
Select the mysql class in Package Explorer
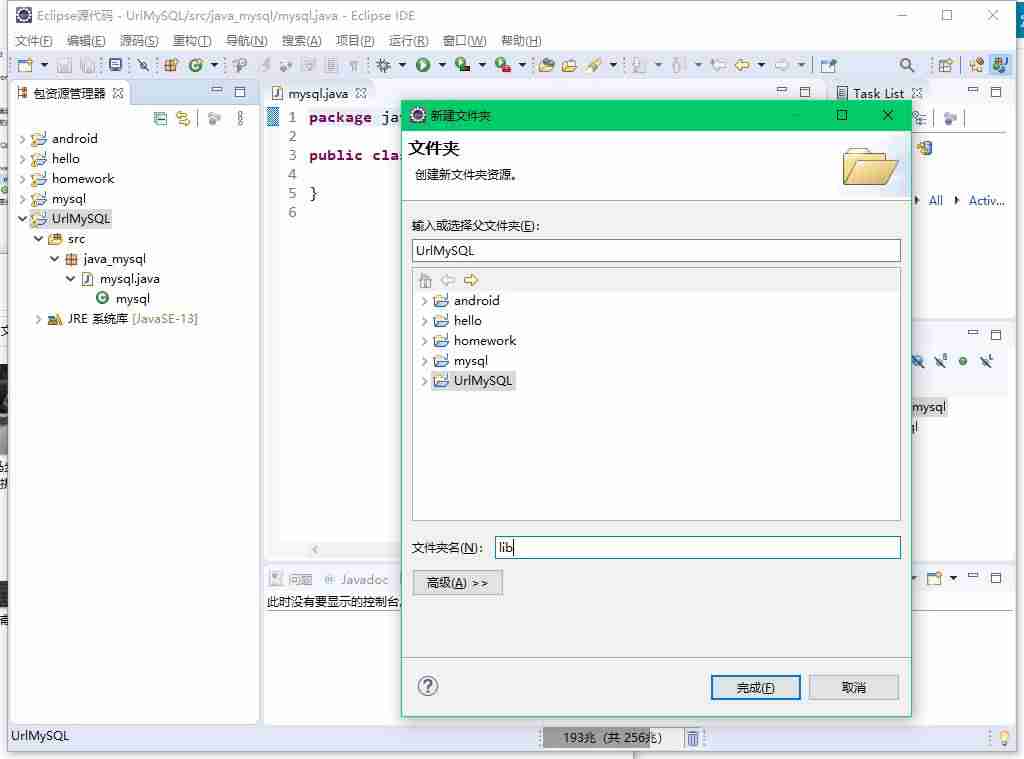coord(133,299)
